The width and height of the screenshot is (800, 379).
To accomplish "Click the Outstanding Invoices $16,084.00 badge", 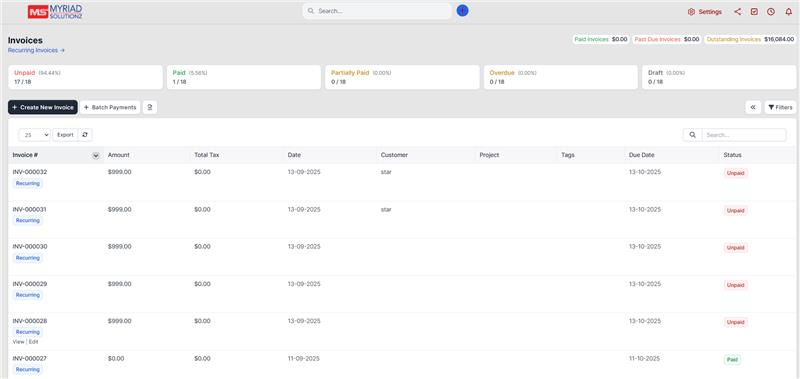I will 750,39.
